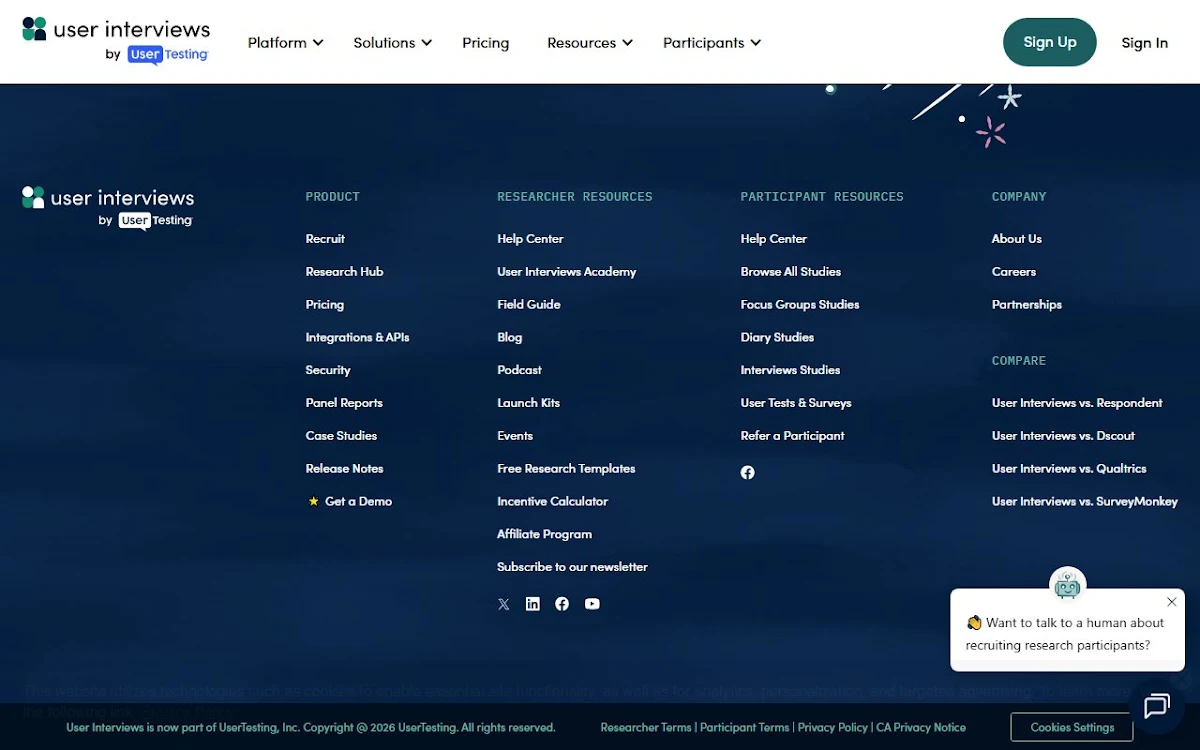Open Privacy Policy link

coord(833,727)
